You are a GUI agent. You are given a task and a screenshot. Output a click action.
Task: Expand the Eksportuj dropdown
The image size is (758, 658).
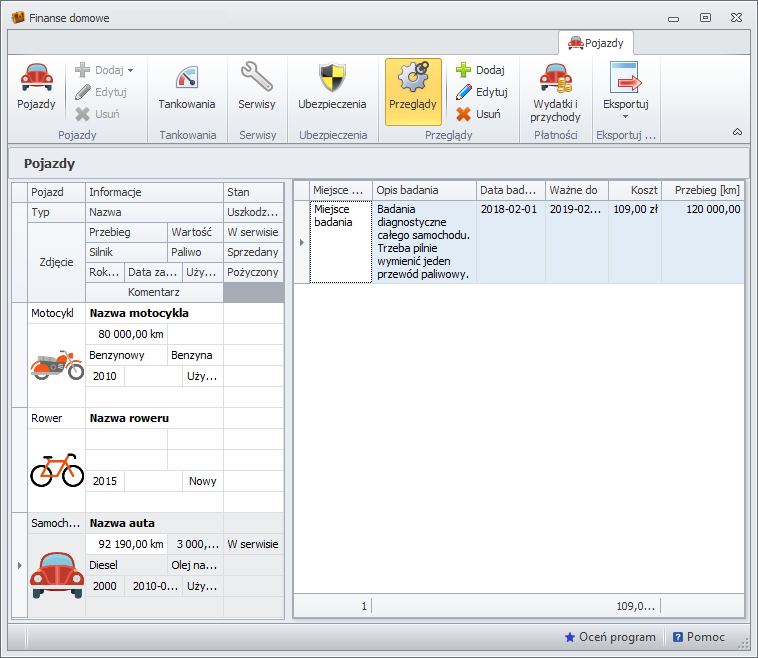[x=626, y=95]
